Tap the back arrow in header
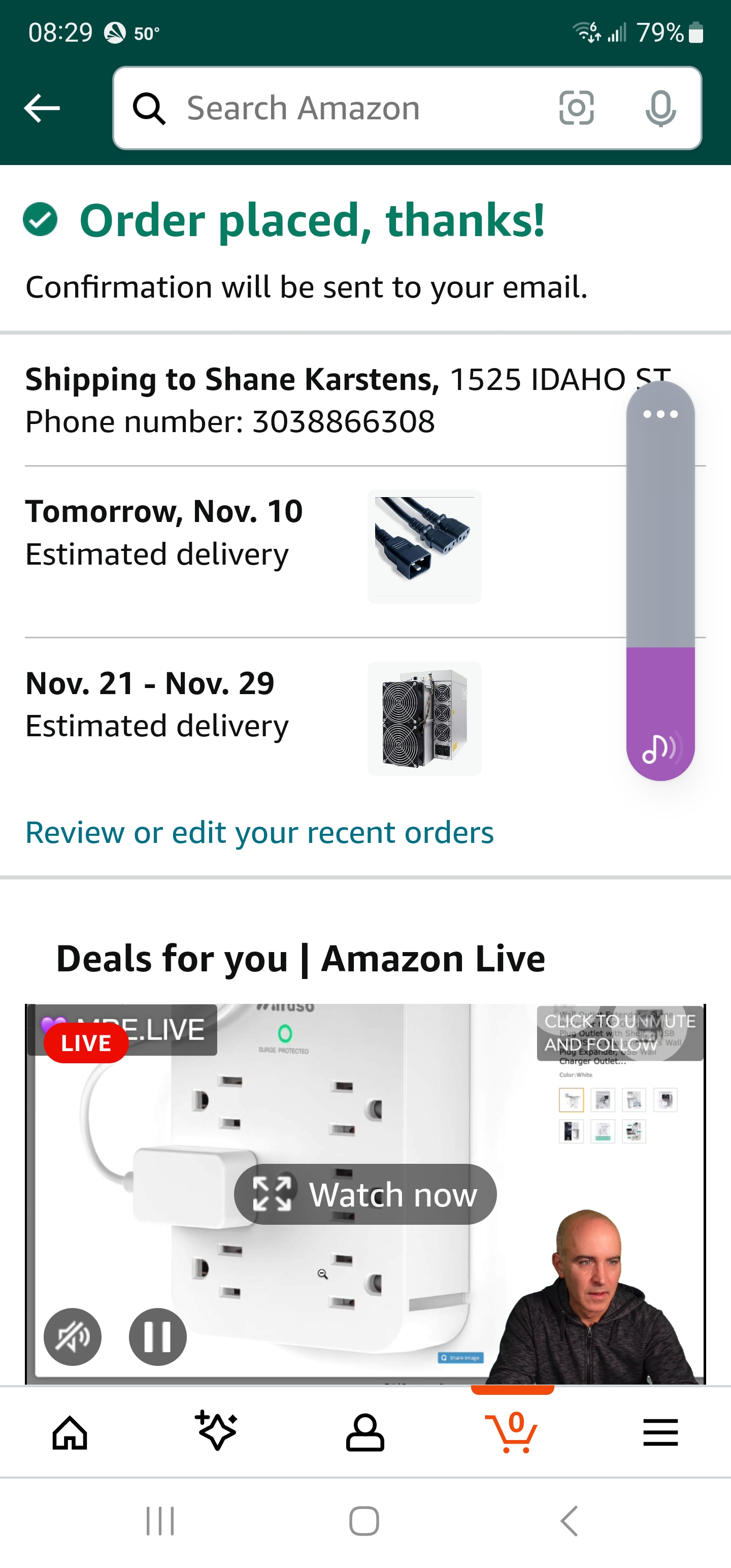 click(x=42, y=108)
